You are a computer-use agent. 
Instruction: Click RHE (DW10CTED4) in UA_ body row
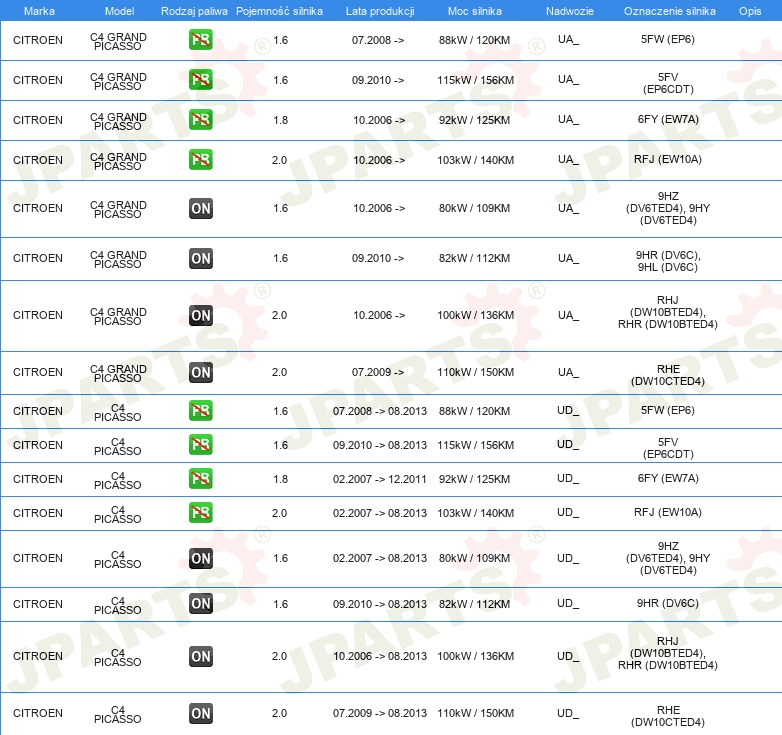[x=668, y=375]
